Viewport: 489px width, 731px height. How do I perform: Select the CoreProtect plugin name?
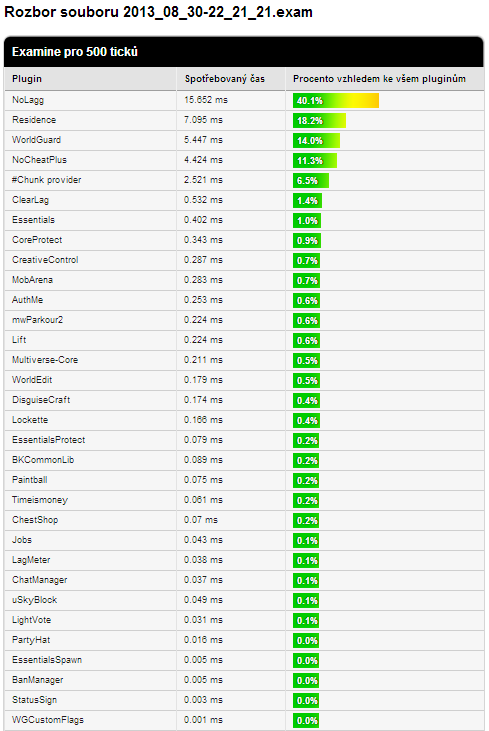pos(37,240)
